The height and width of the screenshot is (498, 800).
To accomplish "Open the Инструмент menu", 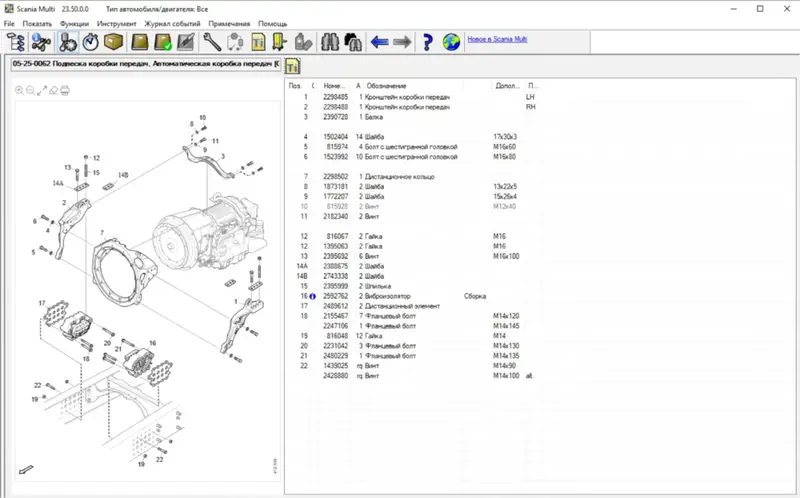I will tap(117, 23).
